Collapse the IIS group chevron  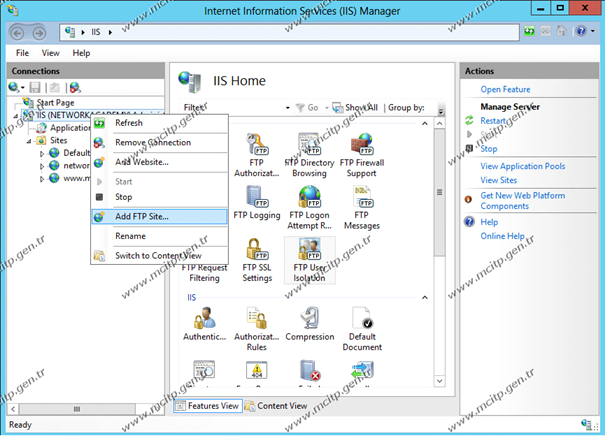point(425,297)
